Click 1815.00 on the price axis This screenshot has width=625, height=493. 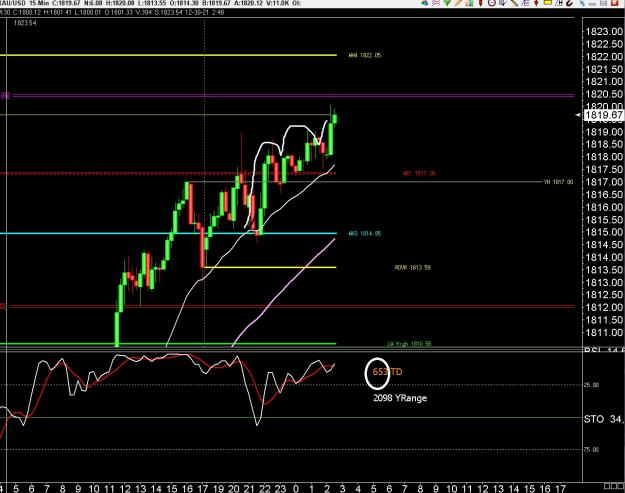point(603,232)
